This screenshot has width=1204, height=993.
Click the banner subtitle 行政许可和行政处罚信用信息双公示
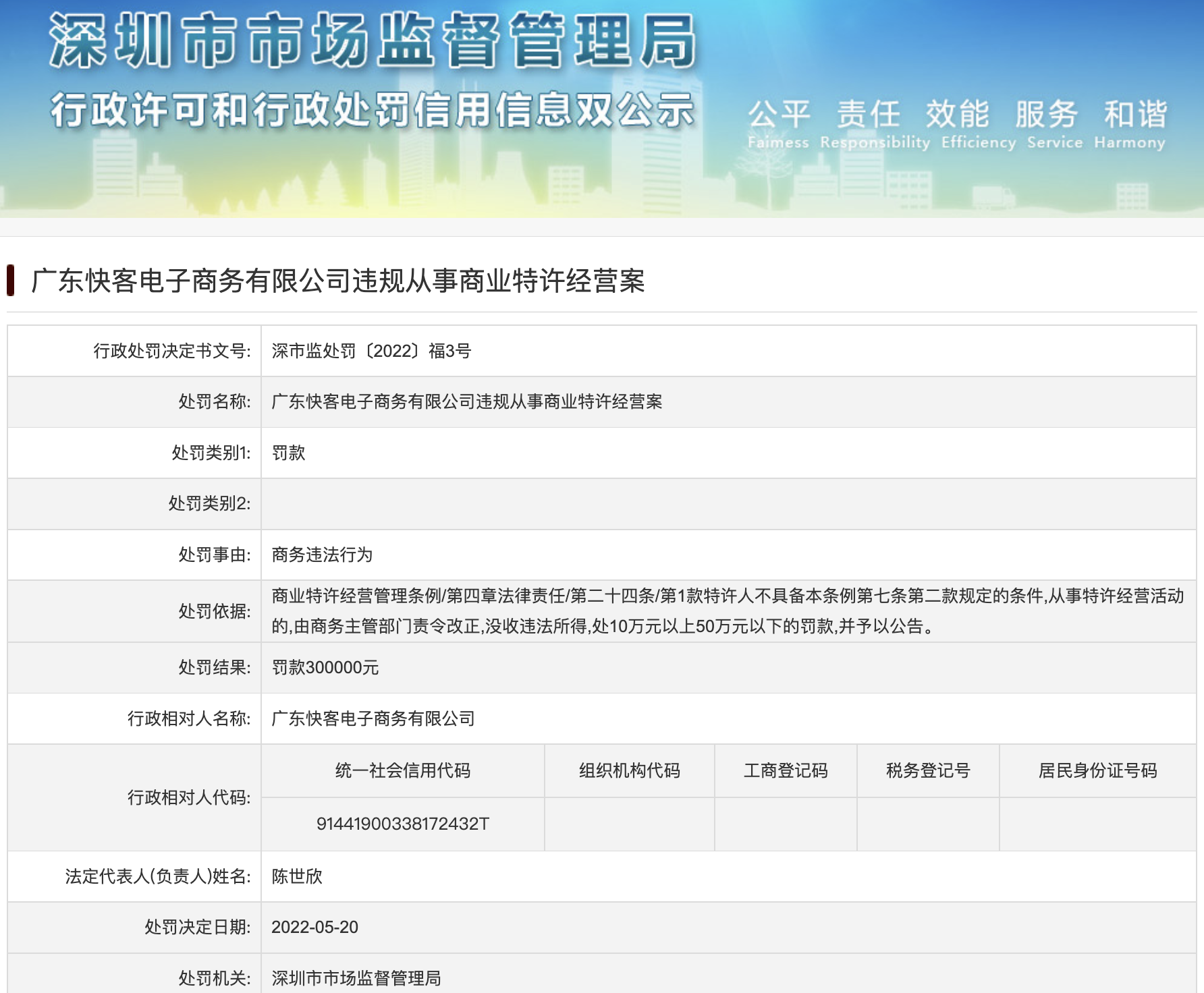click(x=373, y=110)
